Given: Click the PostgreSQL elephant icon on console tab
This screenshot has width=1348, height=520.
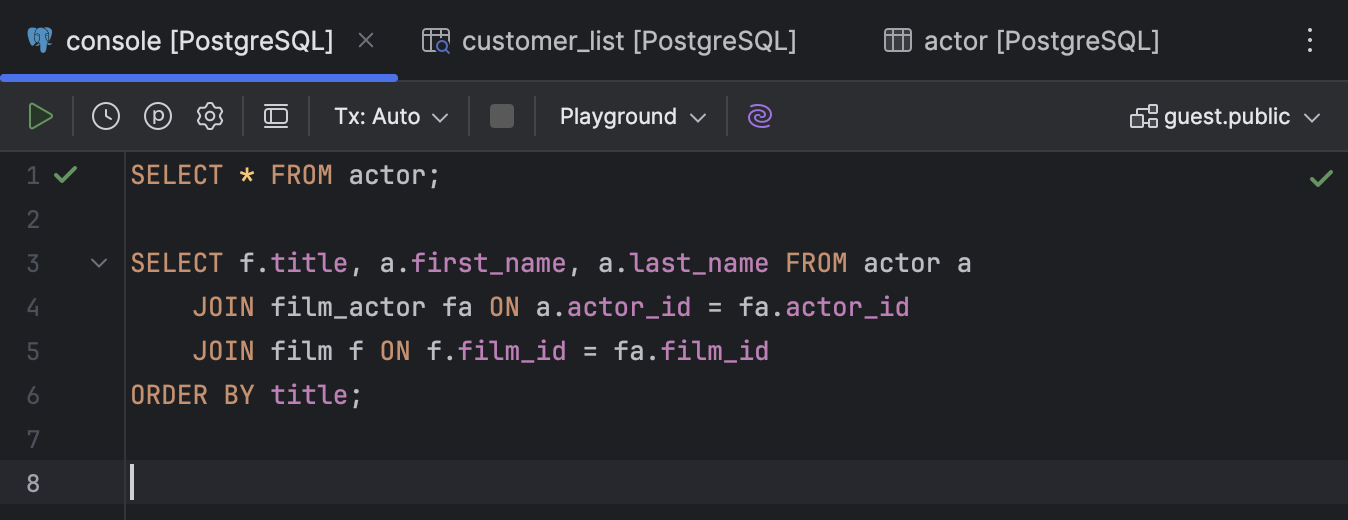Looking at the screenshot, I should (x=40, y=41).
